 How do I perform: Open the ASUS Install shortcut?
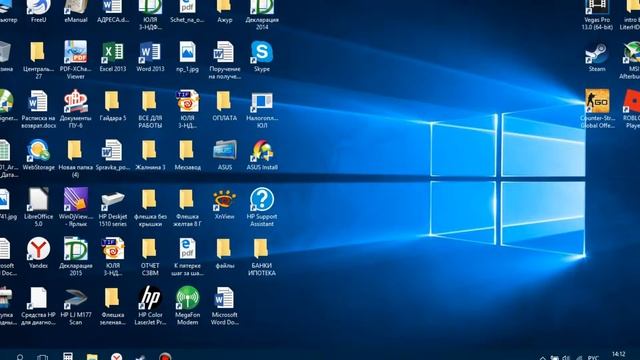(262, 155)
